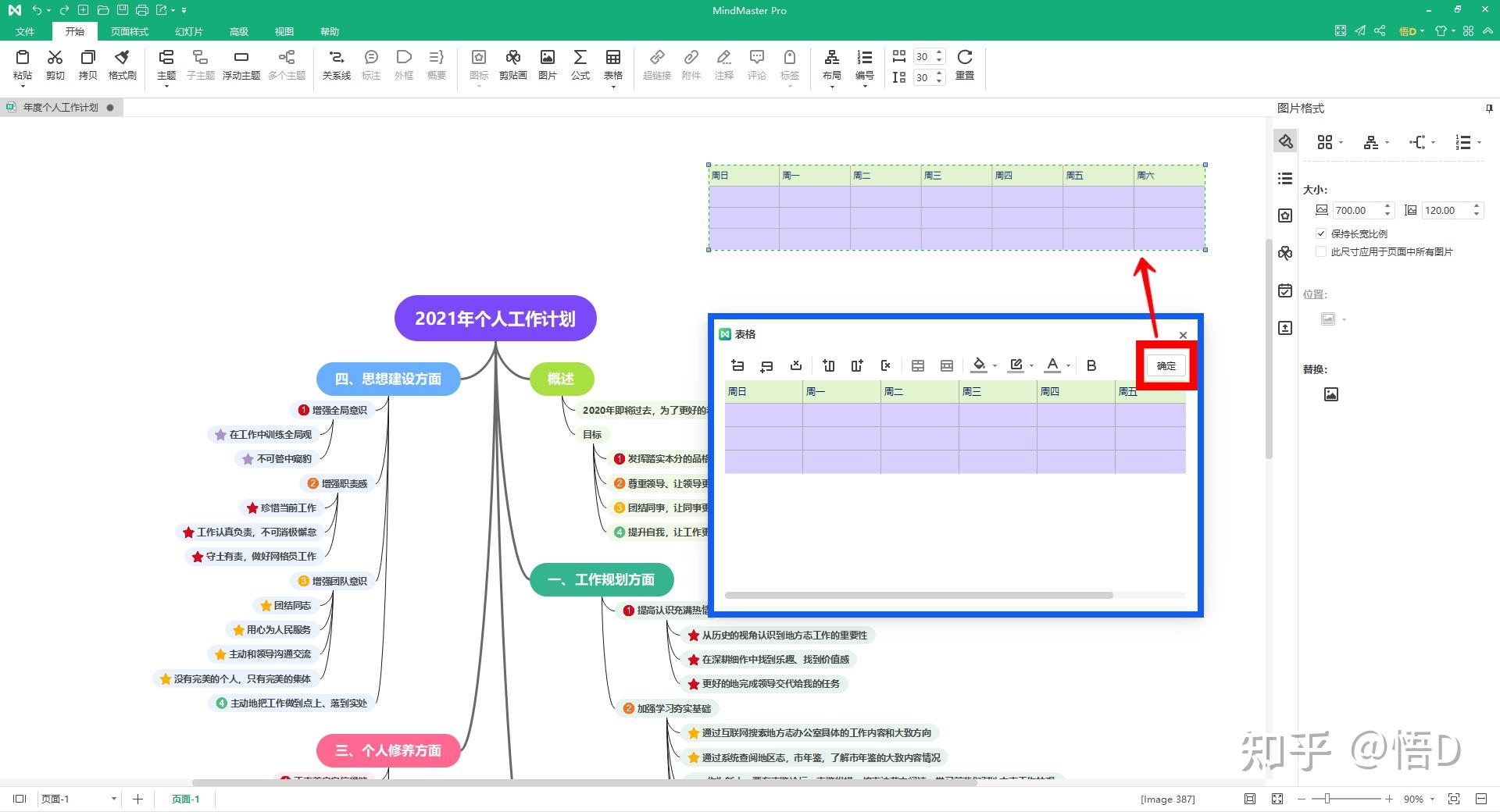
Task: Expand the 编号 numbering dropdown
Action: pyautogui.click(x=864, y=86)
